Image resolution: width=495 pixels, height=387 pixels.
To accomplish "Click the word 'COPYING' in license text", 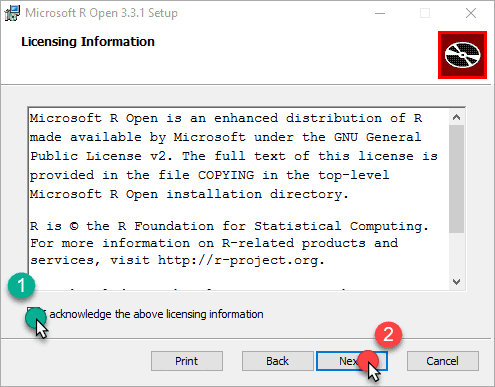I will 226,175.
